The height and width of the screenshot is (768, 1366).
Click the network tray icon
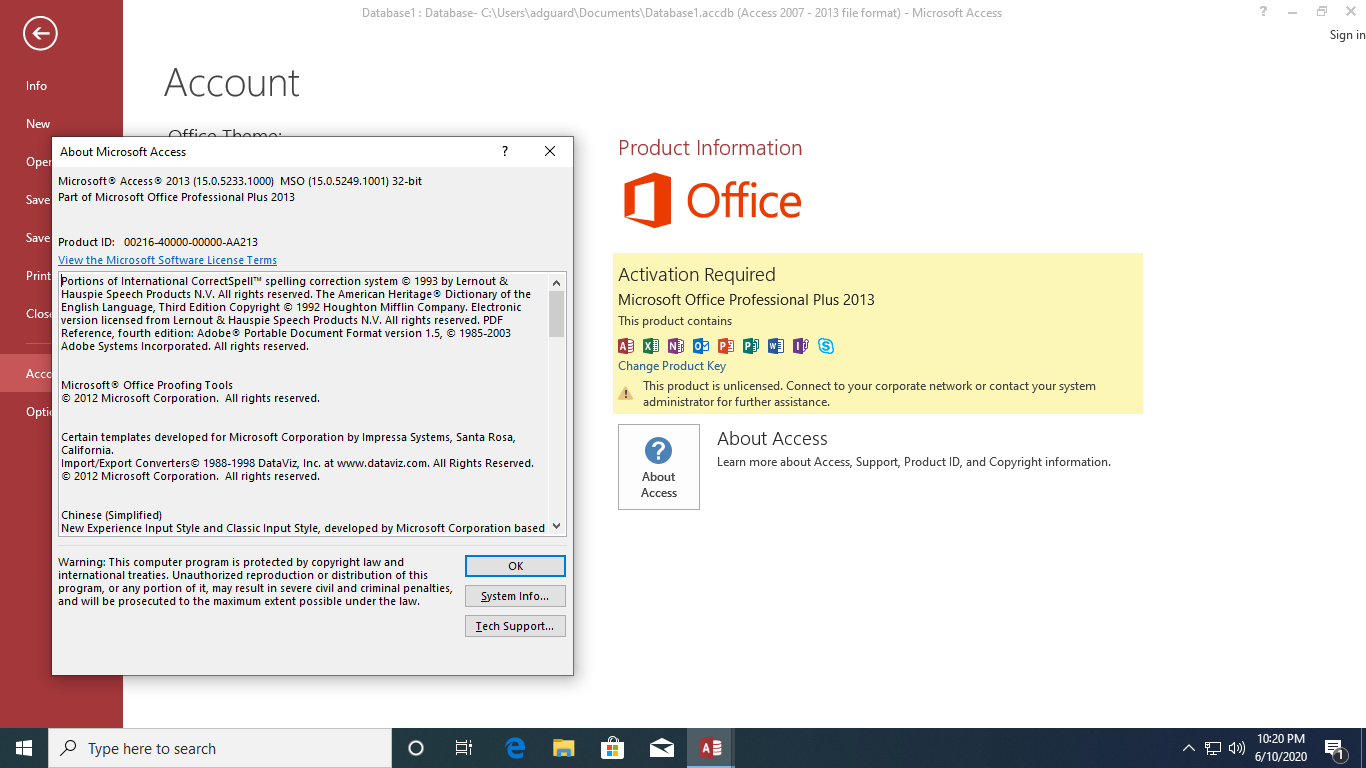1213,748
